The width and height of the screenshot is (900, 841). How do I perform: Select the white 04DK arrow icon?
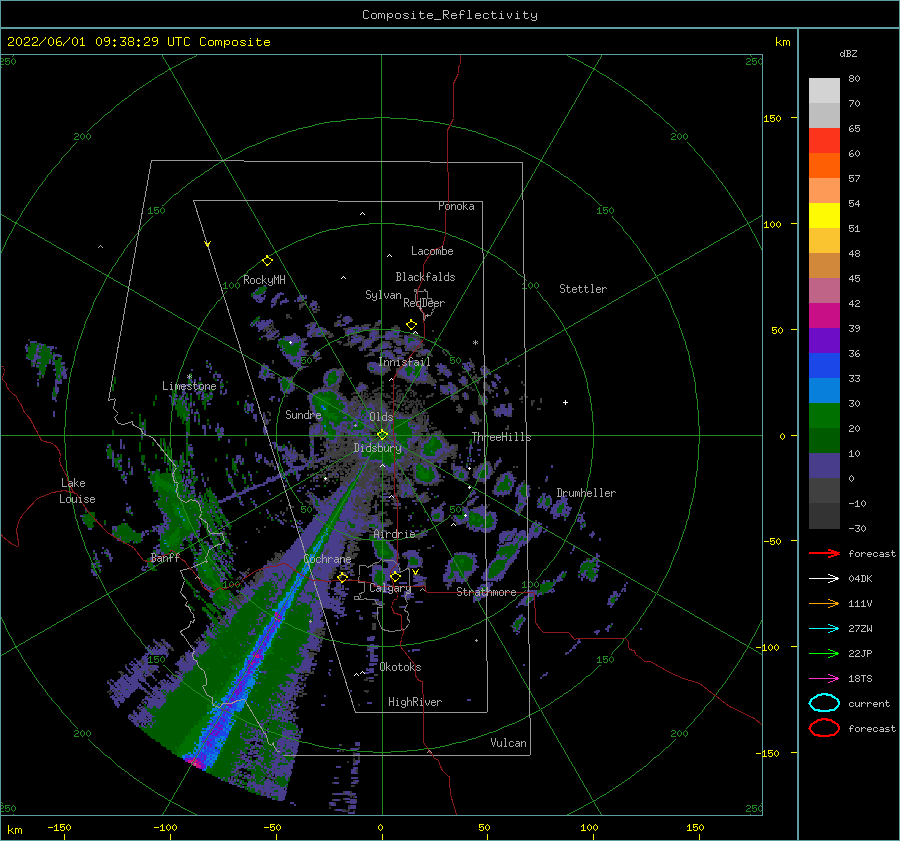point(824,579)
